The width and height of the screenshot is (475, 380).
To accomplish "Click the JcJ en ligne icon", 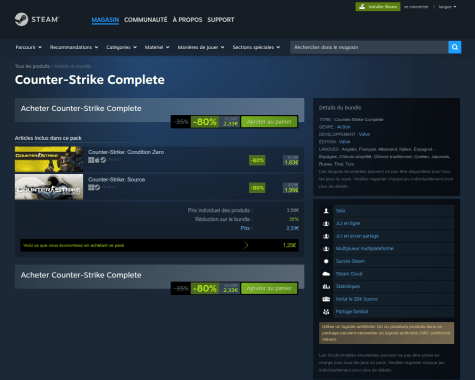I will pyautogui.click(x=326, y=223).
